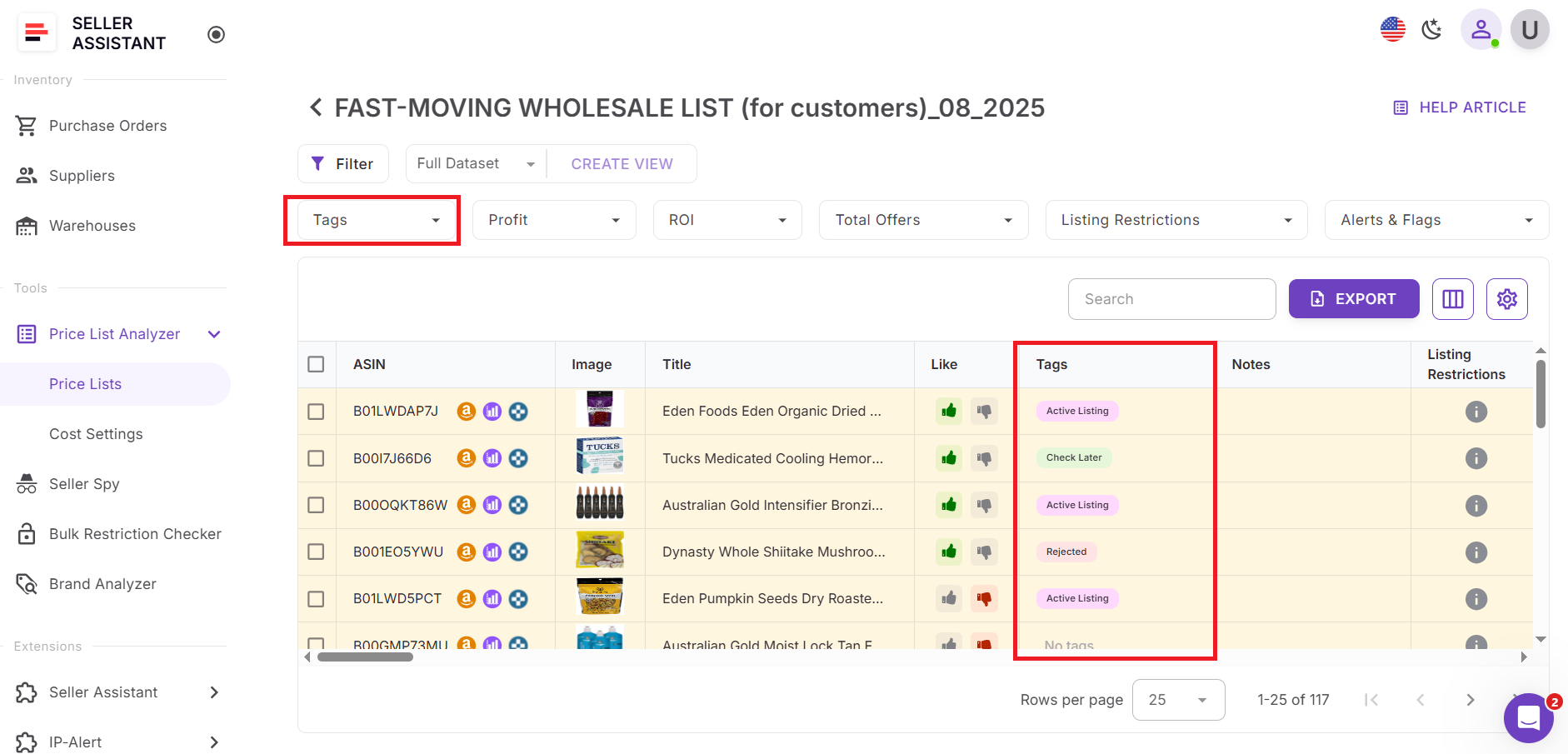Open the column visibility panel icon
This screenshot has height=754, width=1568.
1452,298
